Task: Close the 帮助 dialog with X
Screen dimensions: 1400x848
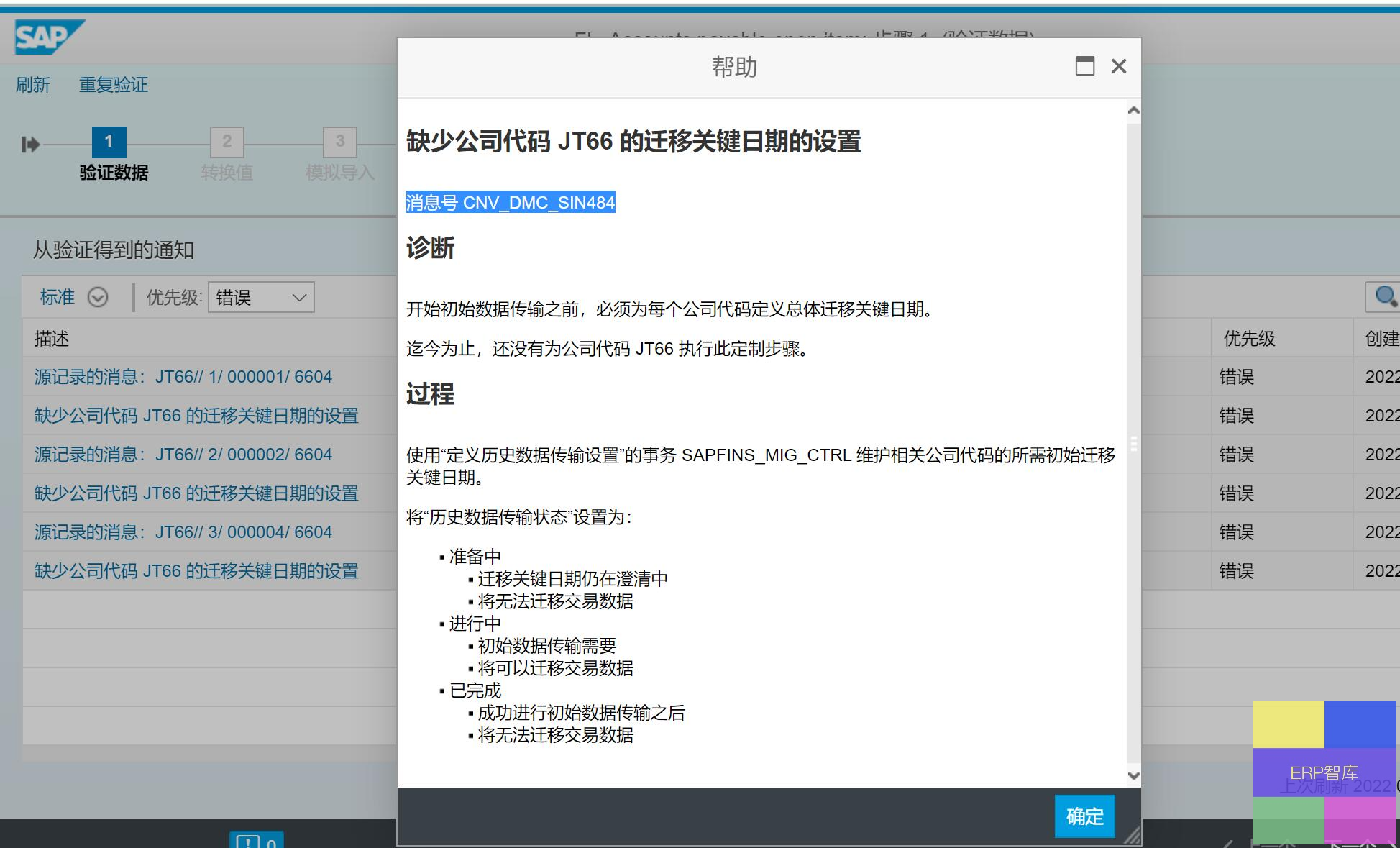Action: (x=1119, y=66)
